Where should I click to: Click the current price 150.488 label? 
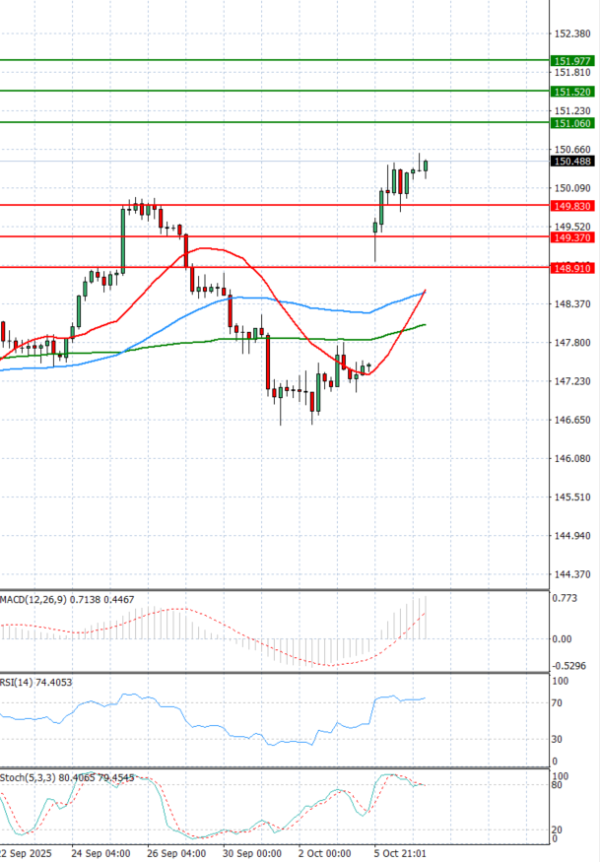pos(573,161)
